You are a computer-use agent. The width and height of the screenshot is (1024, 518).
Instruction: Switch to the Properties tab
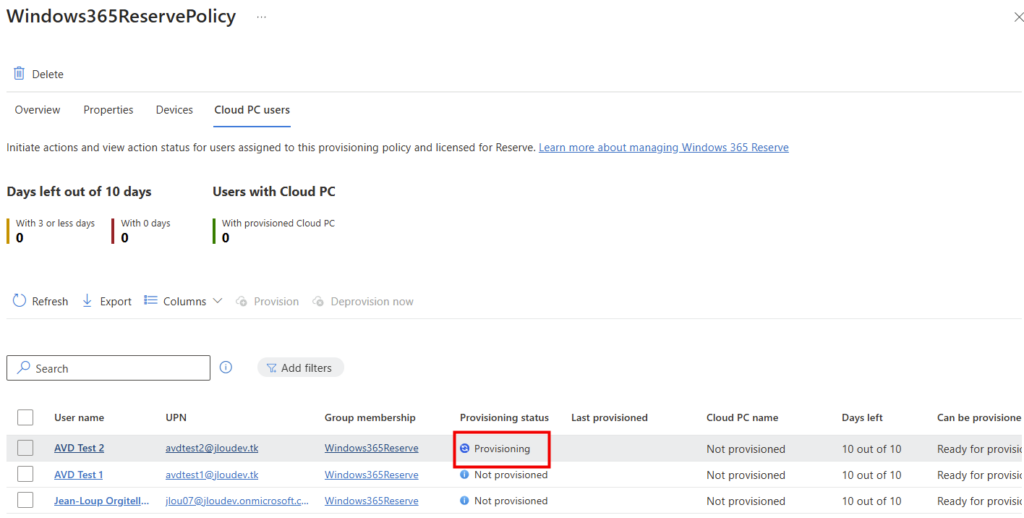click(108, 110)
